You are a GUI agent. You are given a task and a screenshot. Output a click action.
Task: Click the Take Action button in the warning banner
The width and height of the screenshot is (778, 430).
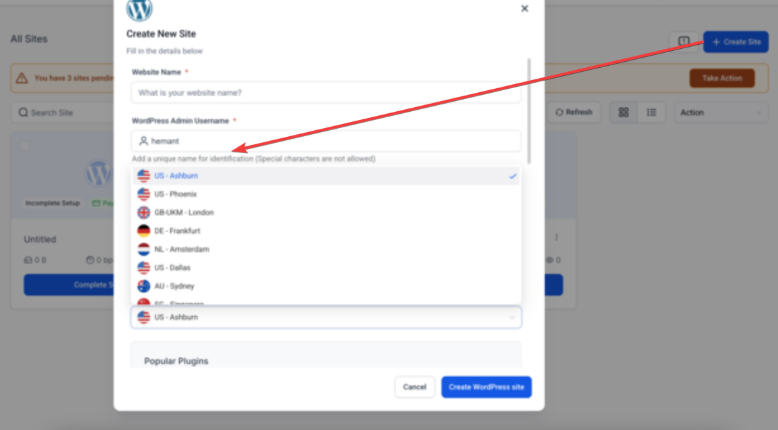tap(722, 78)
